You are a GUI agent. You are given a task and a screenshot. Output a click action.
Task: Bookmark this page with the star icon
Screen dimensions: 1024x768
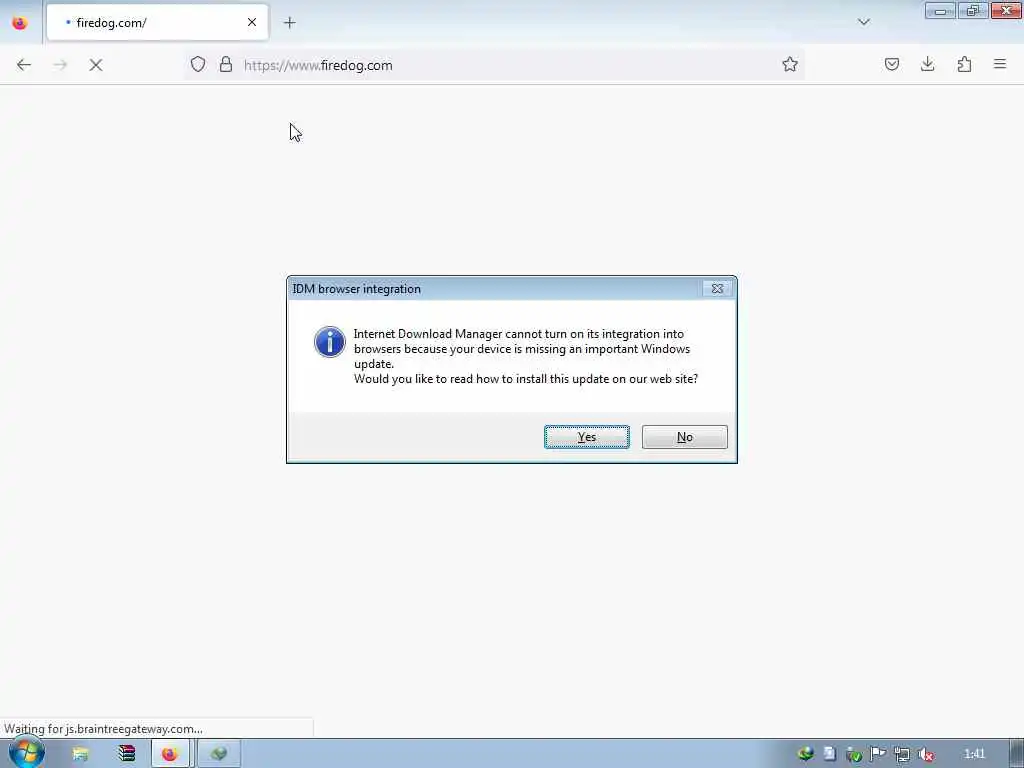pos(790,64)
